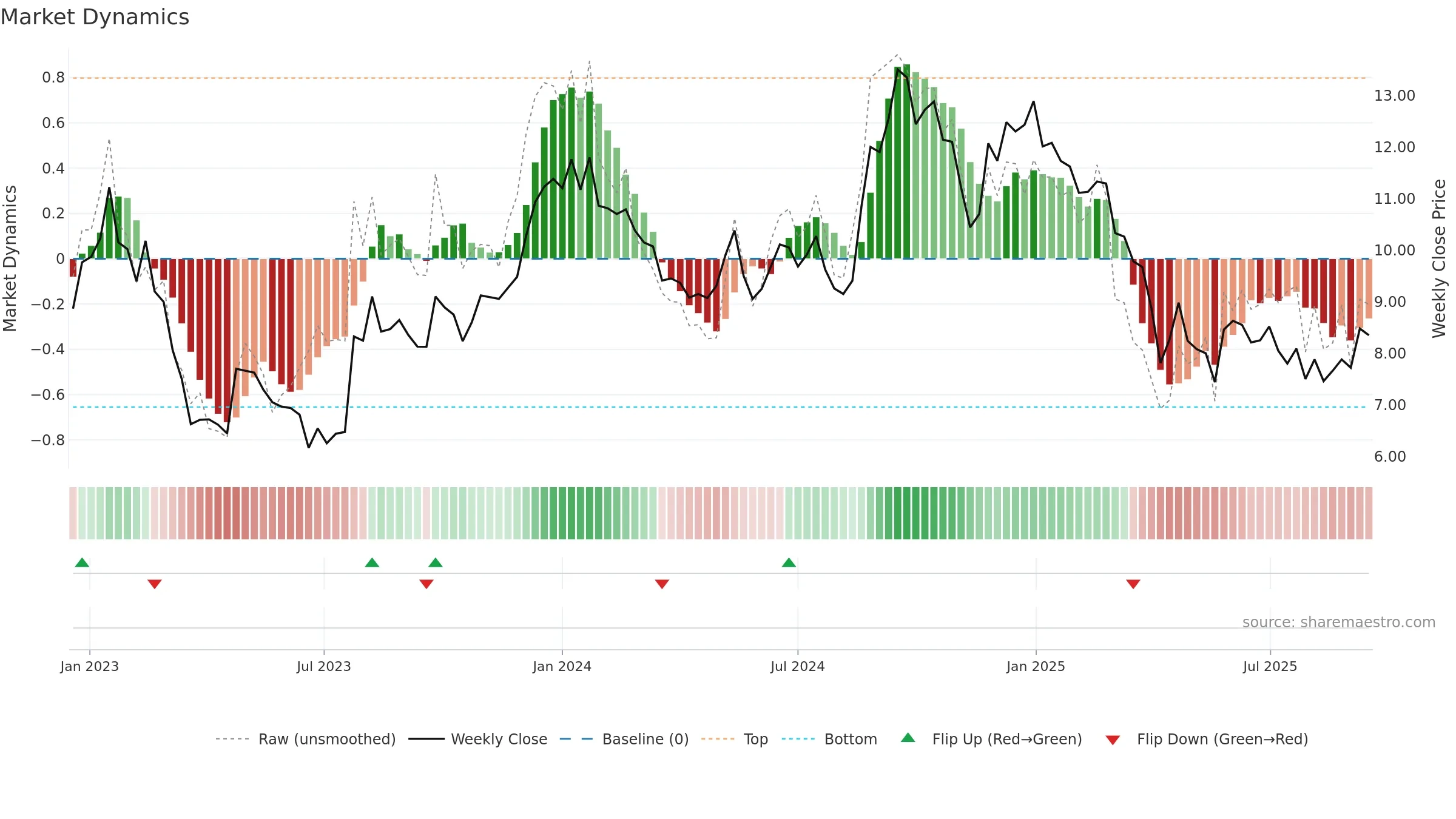Click the flip-down marker after Jan 2023
Image resolution: width=1456 pixels, height=819 pixels.
(x=155, y=584)
